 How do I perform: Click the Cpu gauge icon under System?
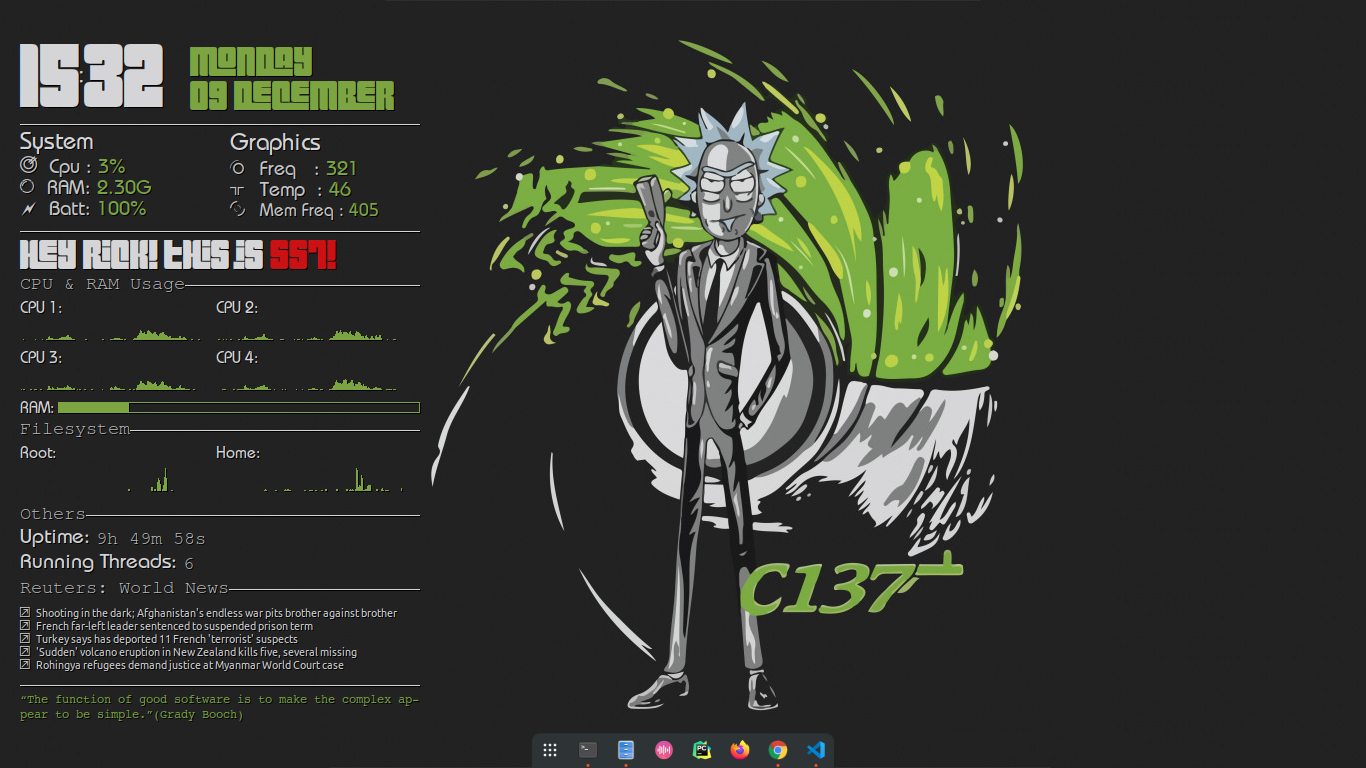28,165
